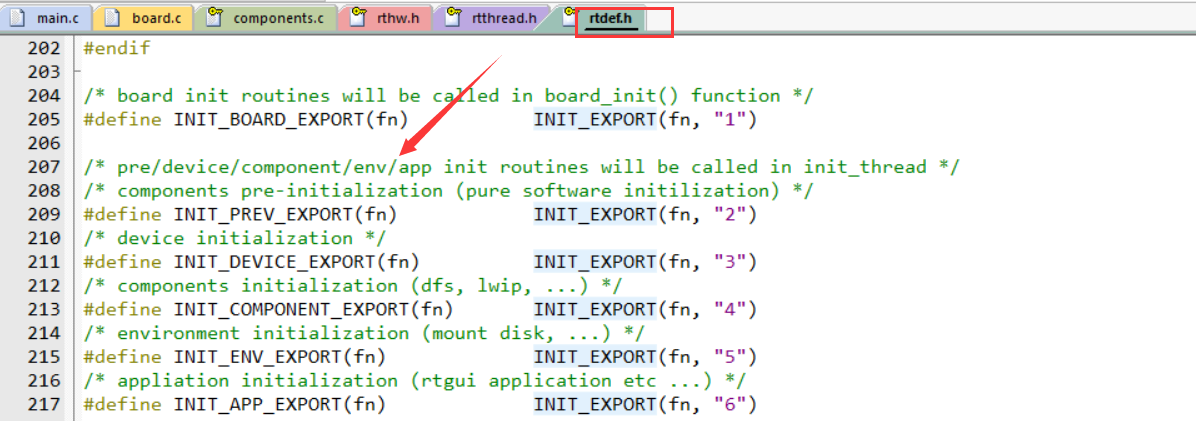The image size is (1196, 421).
Task: Click INIT_BOARD_EXPORT(fn) macro name
Action: click(291, 120)
